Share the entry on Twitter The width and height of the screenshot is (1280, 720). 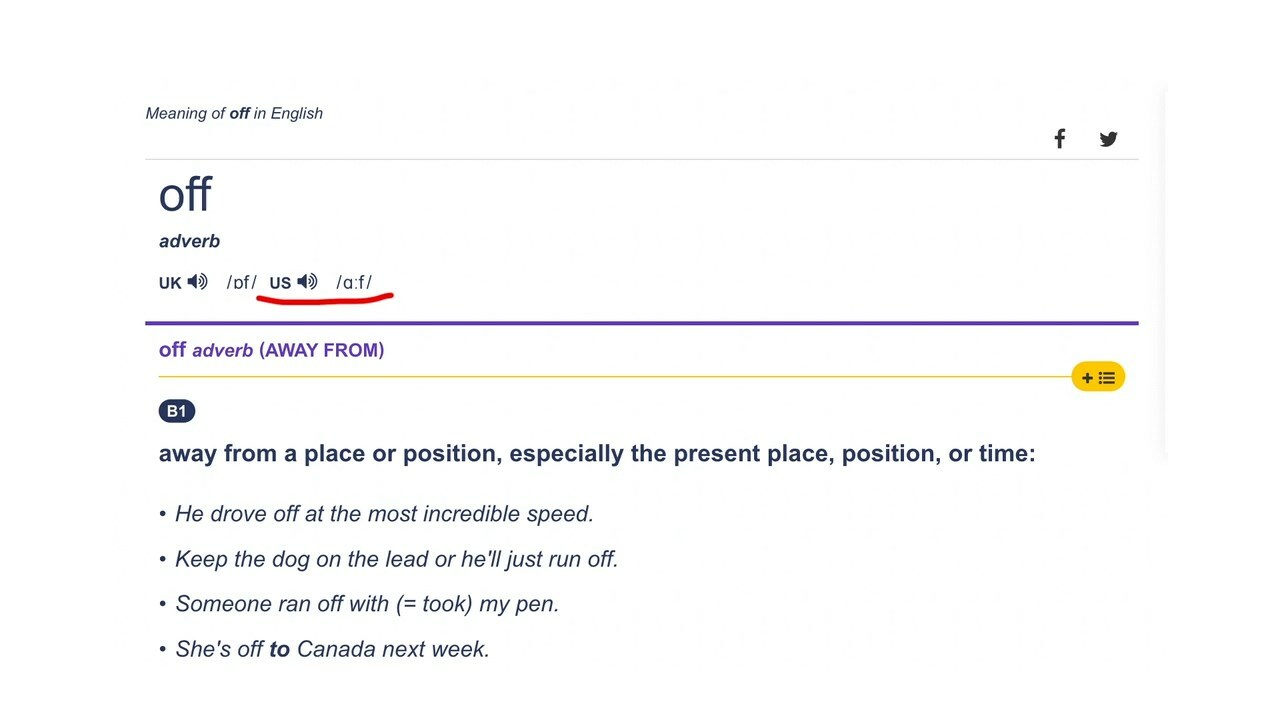click(1108, 139)
